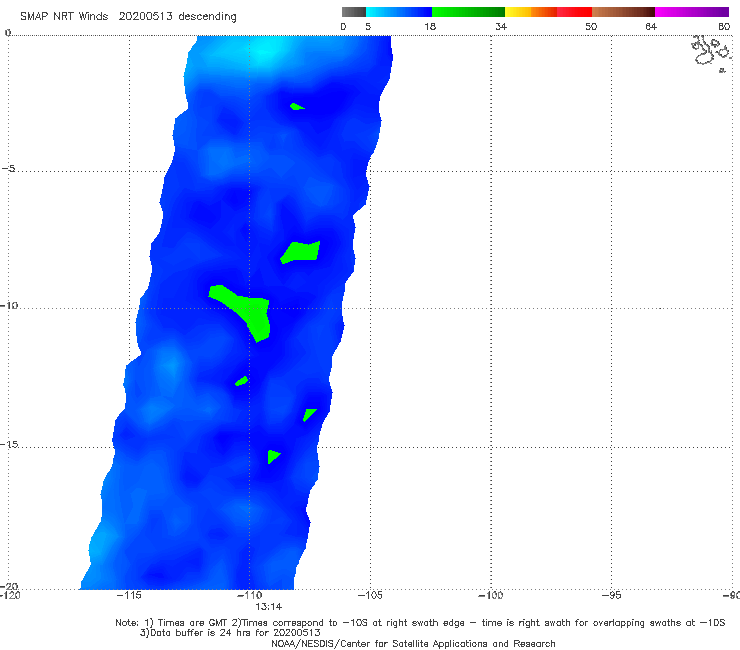Click the longitude label "-105"
Screen dimensions: 740x650
pyautogui.click(x=370, y=595)
